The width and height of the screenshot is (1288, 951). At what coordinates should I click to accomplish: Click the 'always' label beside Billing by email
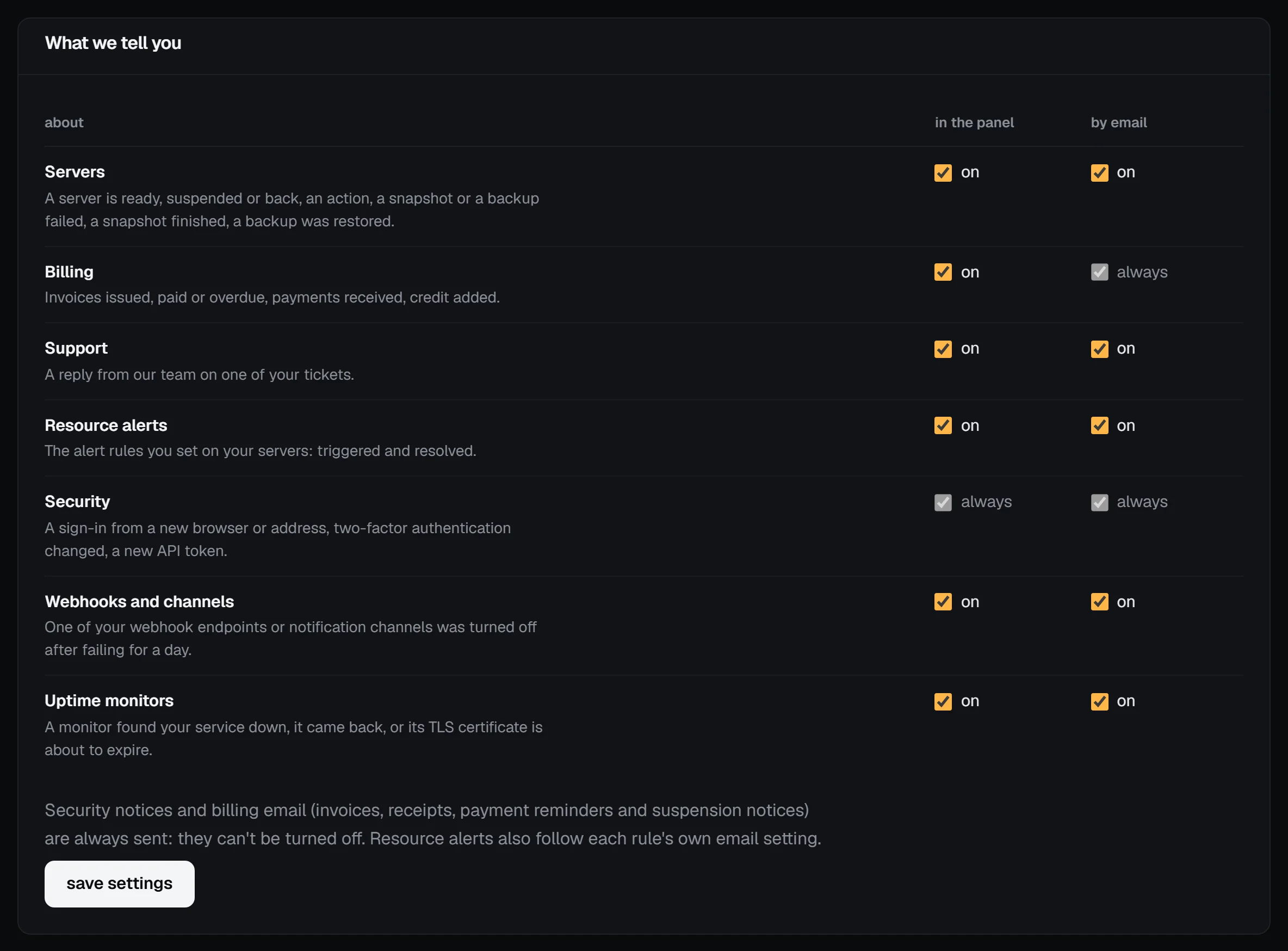click(1142, 272)
